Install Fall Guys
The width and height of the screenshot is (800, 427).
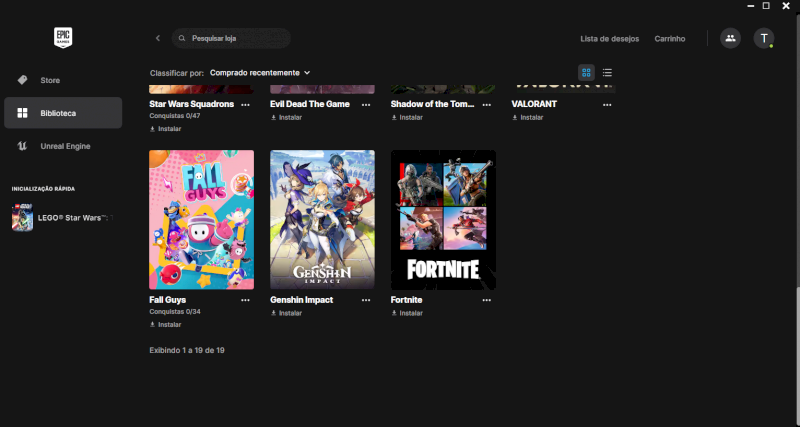(165, 324)
